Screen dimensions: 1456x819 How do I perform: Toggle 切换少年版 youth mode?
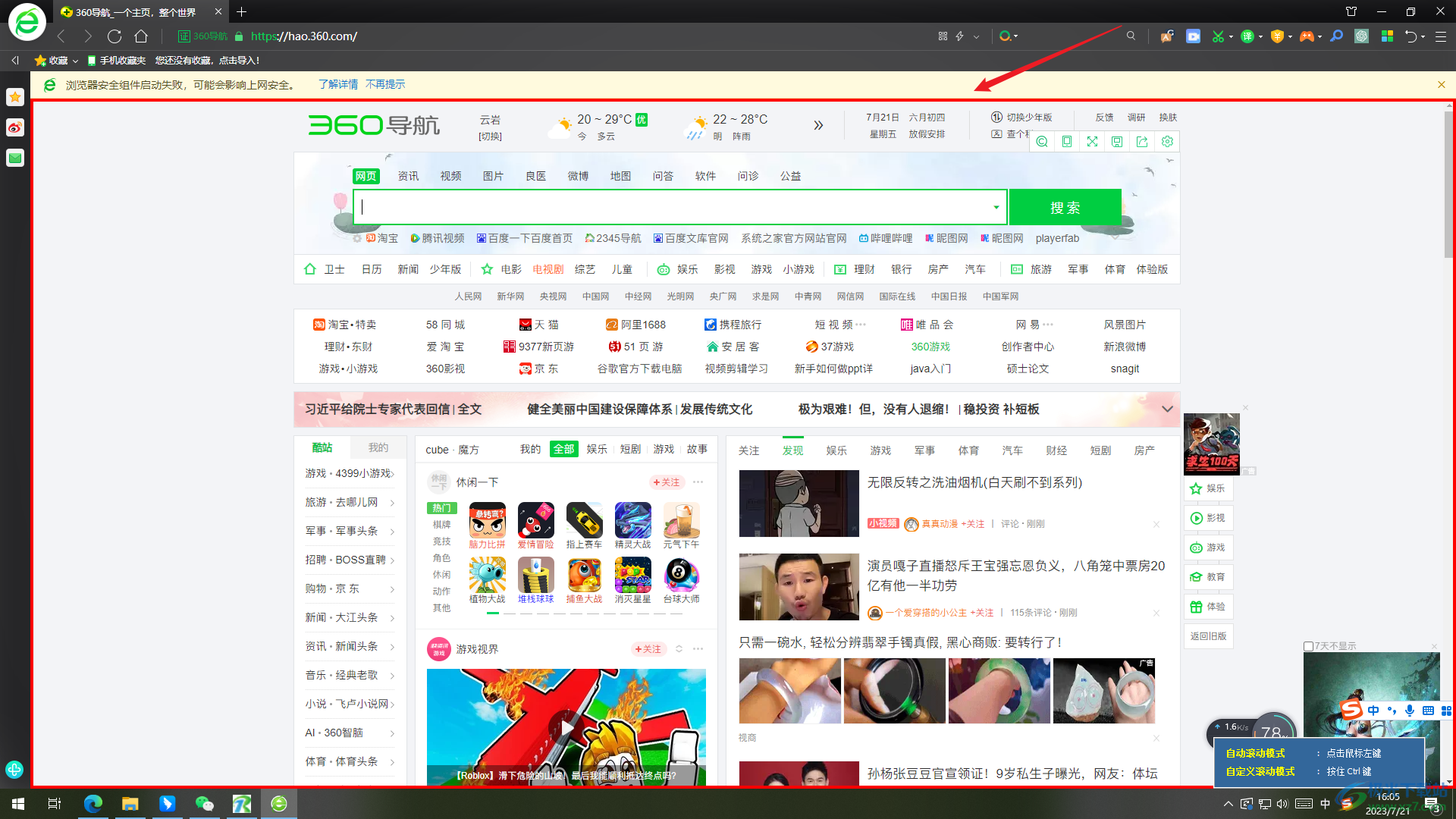pos(1021,118)
